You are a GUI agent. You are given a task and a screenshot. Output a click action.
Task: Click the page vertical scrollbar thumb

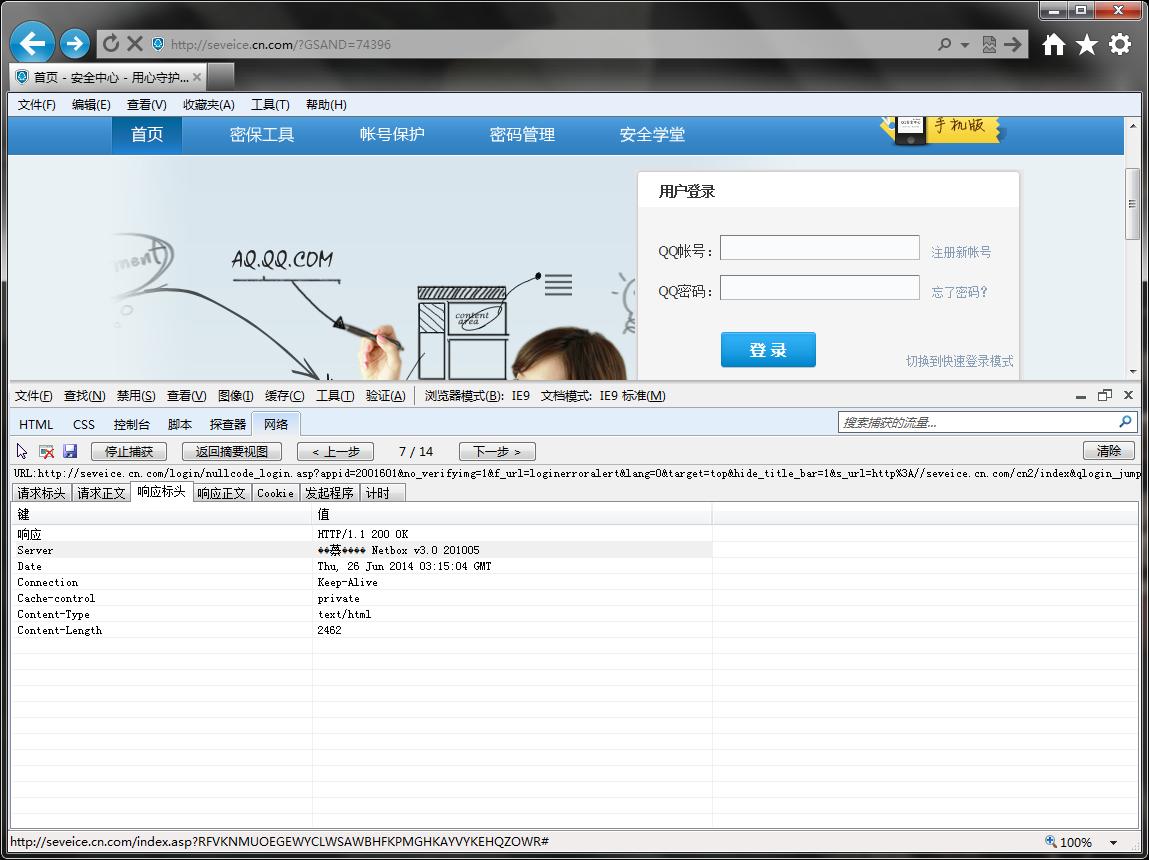click(1132, 204)
